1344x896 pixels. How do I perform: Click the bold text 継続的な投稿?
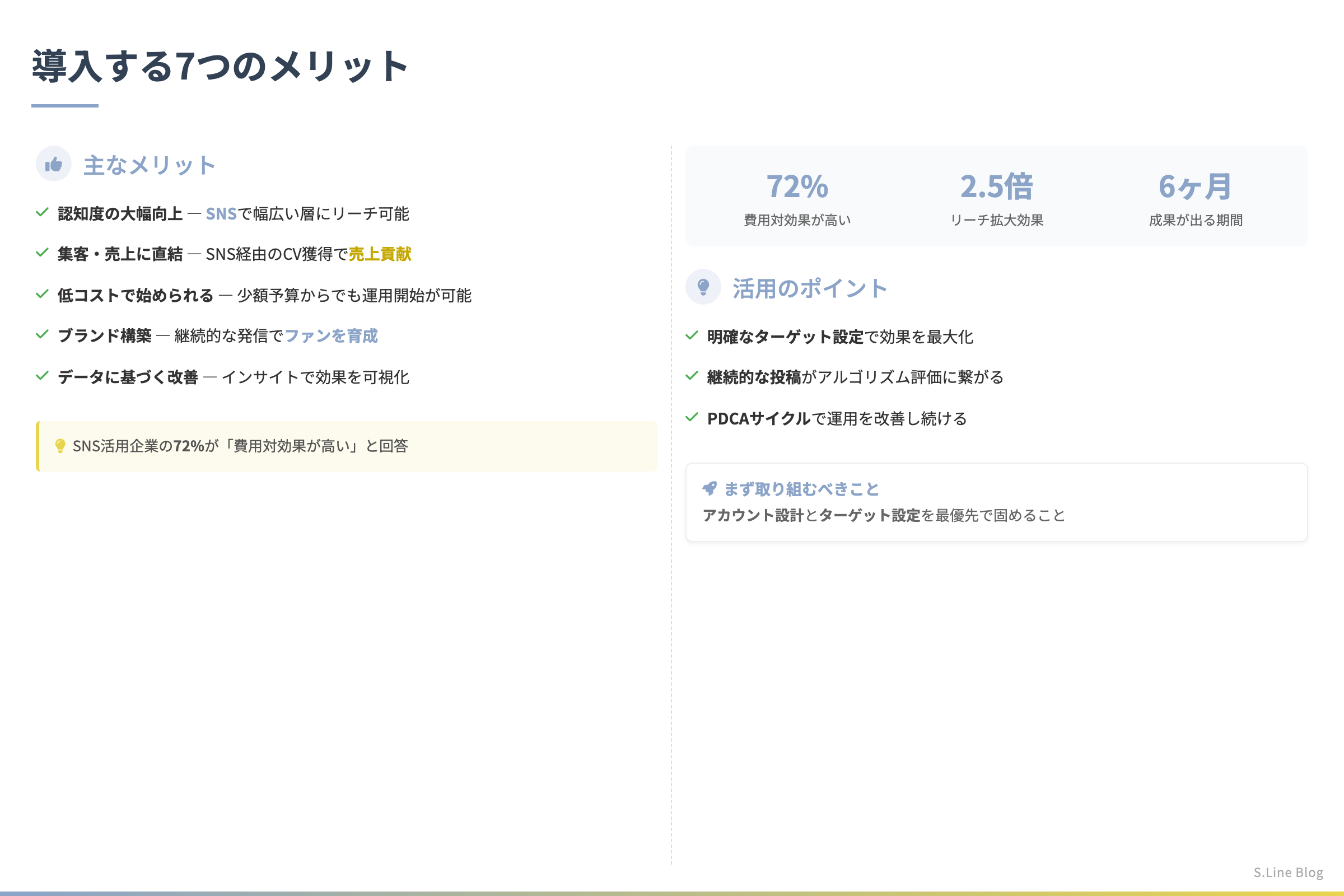coord(754,377)
